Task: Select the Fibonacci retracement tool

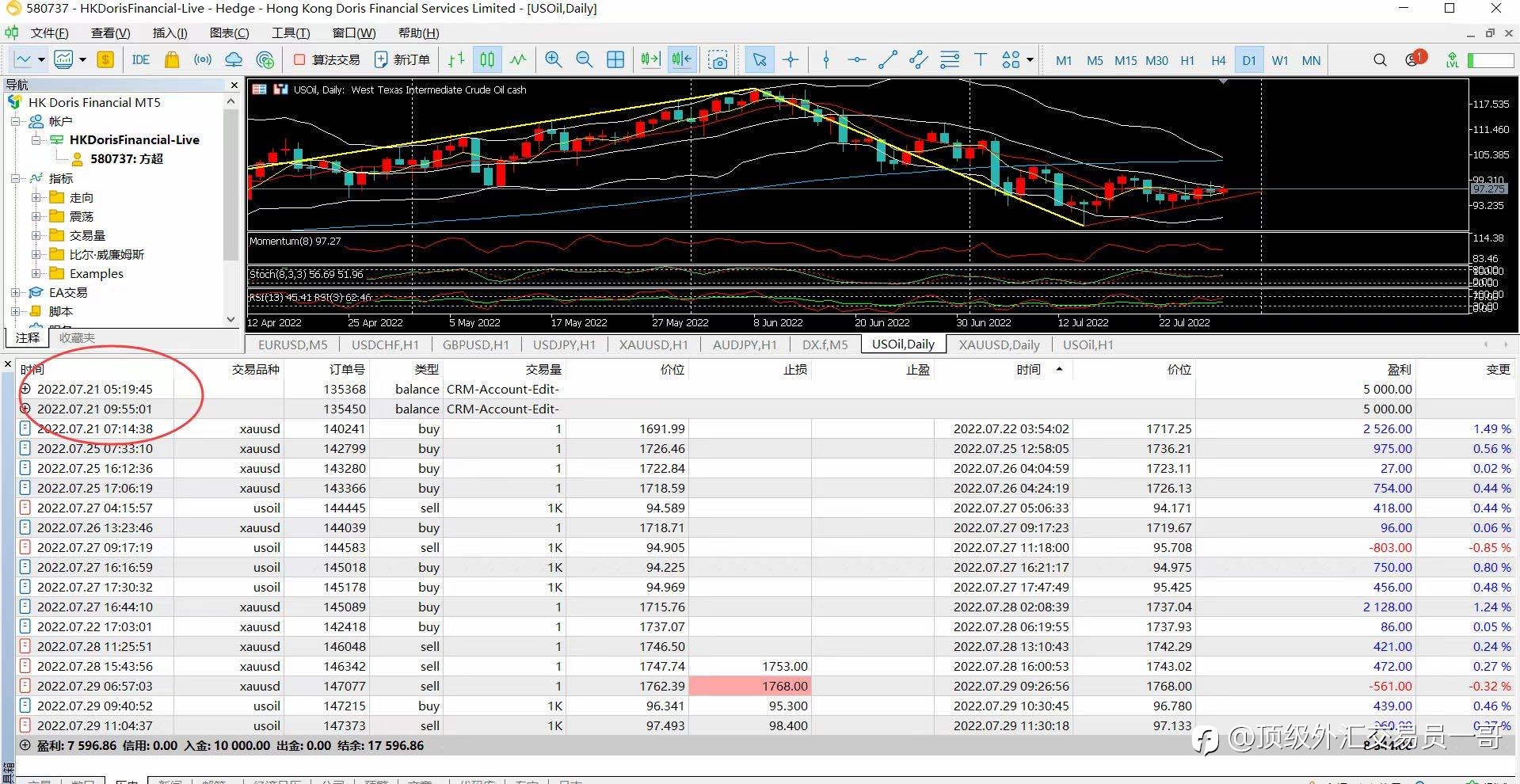Action: 950,59
